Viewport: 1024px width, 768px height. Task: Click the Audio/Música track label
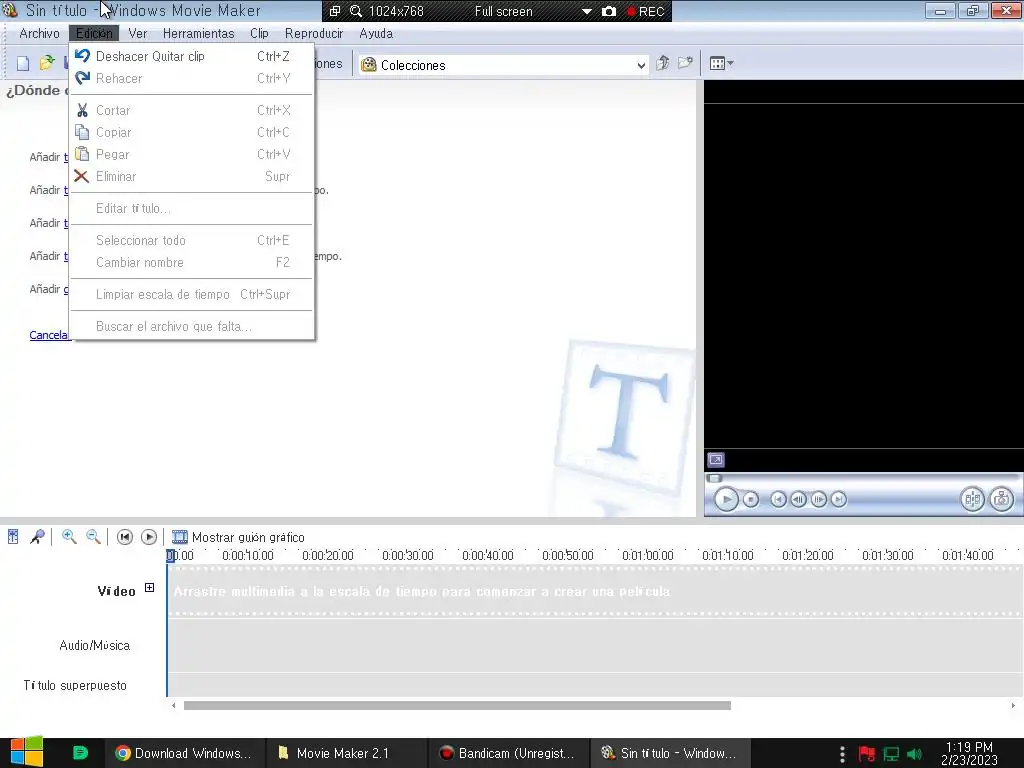coord(95,645)
